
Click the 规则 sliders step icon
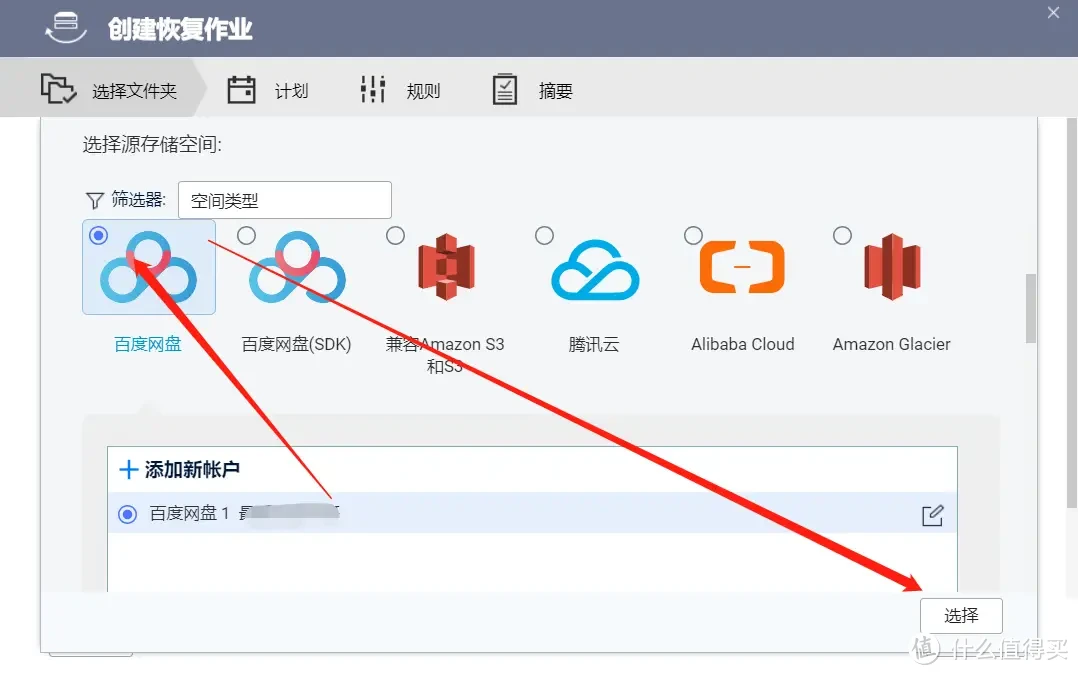point(373,89)
